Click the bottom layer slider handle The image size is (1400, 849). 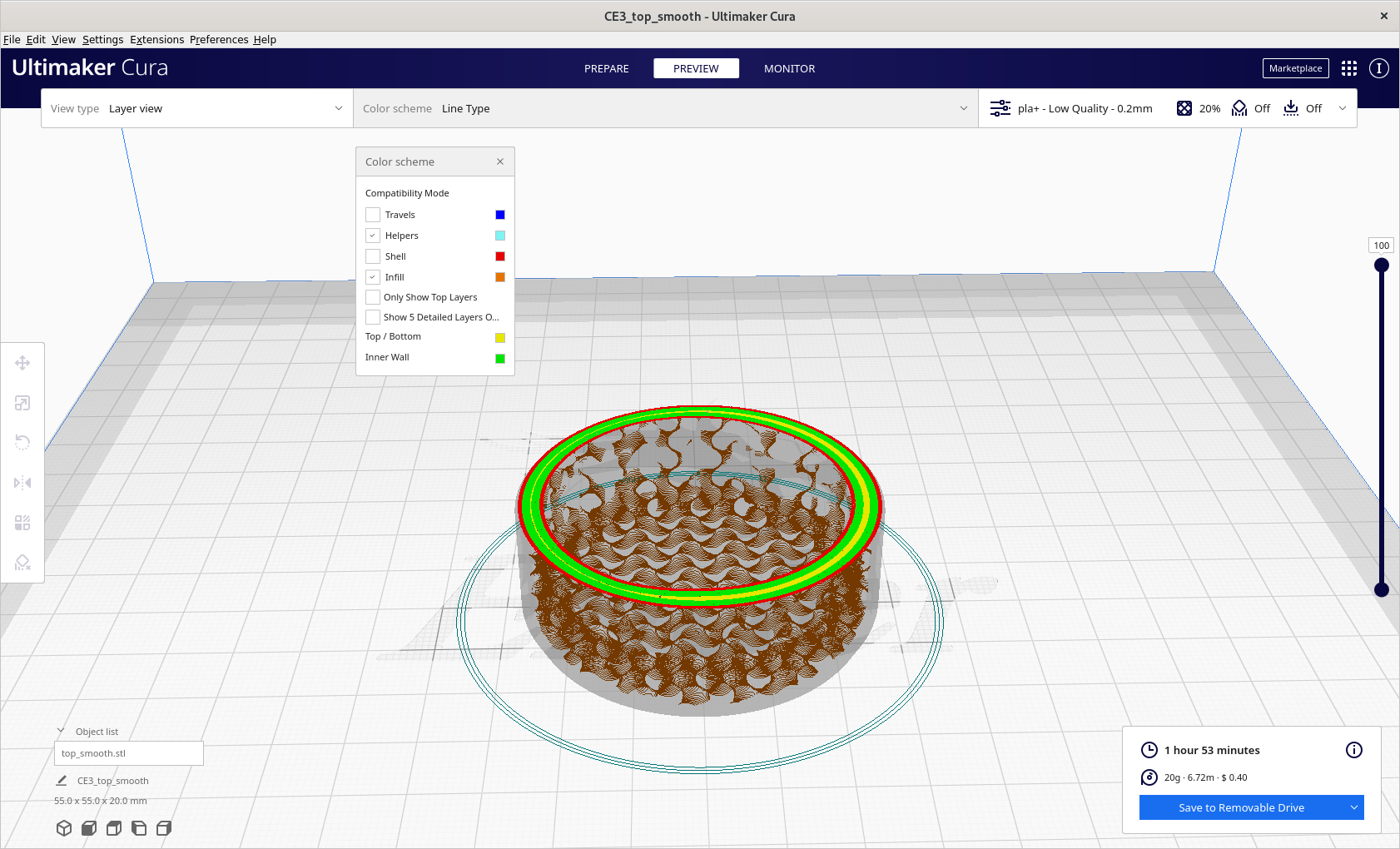coord(1382,589)
